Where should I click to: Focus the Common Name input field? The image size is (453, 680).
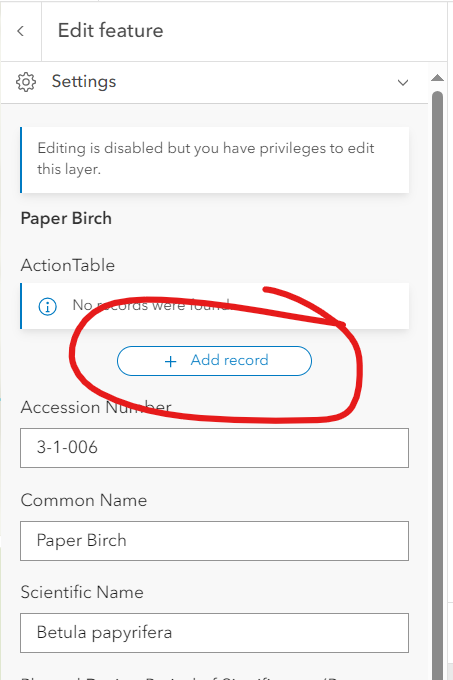point(215,541)
